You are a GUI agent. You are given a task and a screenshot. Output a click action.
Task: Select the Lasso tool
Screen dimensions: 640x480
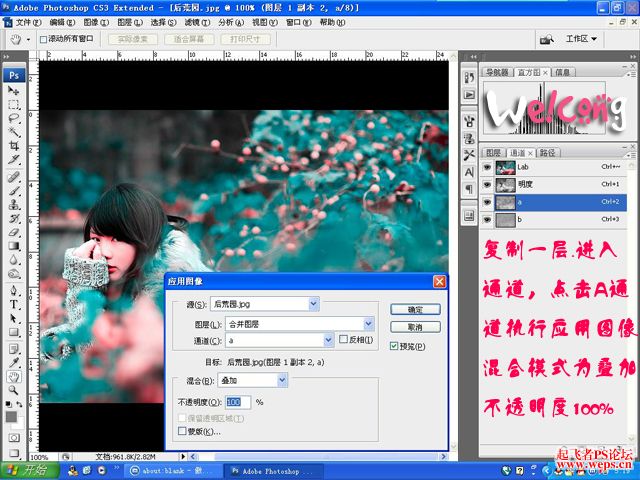[x=14, y=118]
